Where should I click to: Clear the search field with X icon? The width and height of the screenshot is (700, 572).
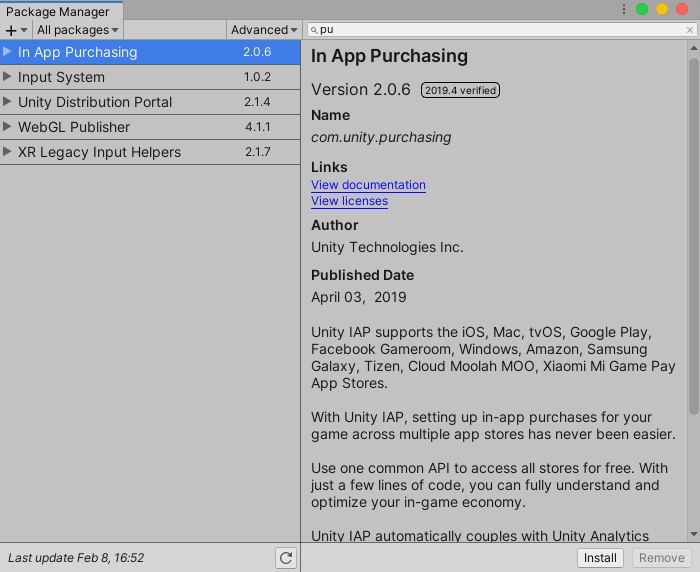pyautogui.click(x=690, y=30)
